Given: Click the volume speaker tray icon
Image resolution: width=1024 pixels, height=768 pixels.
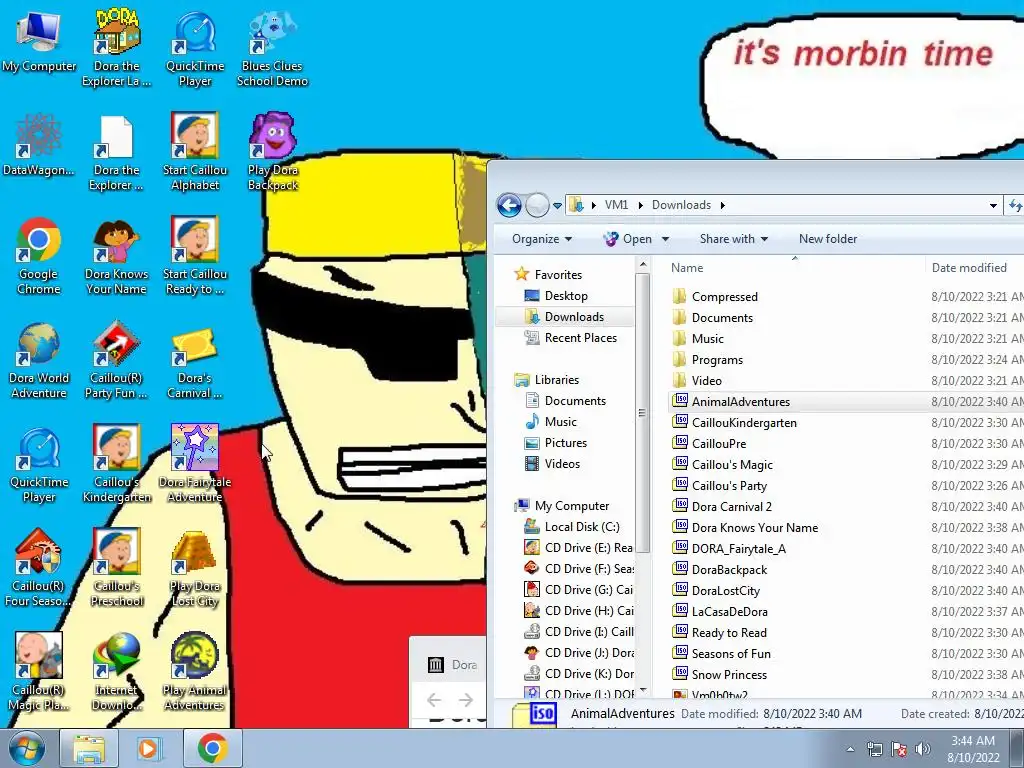Looking at the screenshot, I should pyautogui.click(x=922, y=749).
